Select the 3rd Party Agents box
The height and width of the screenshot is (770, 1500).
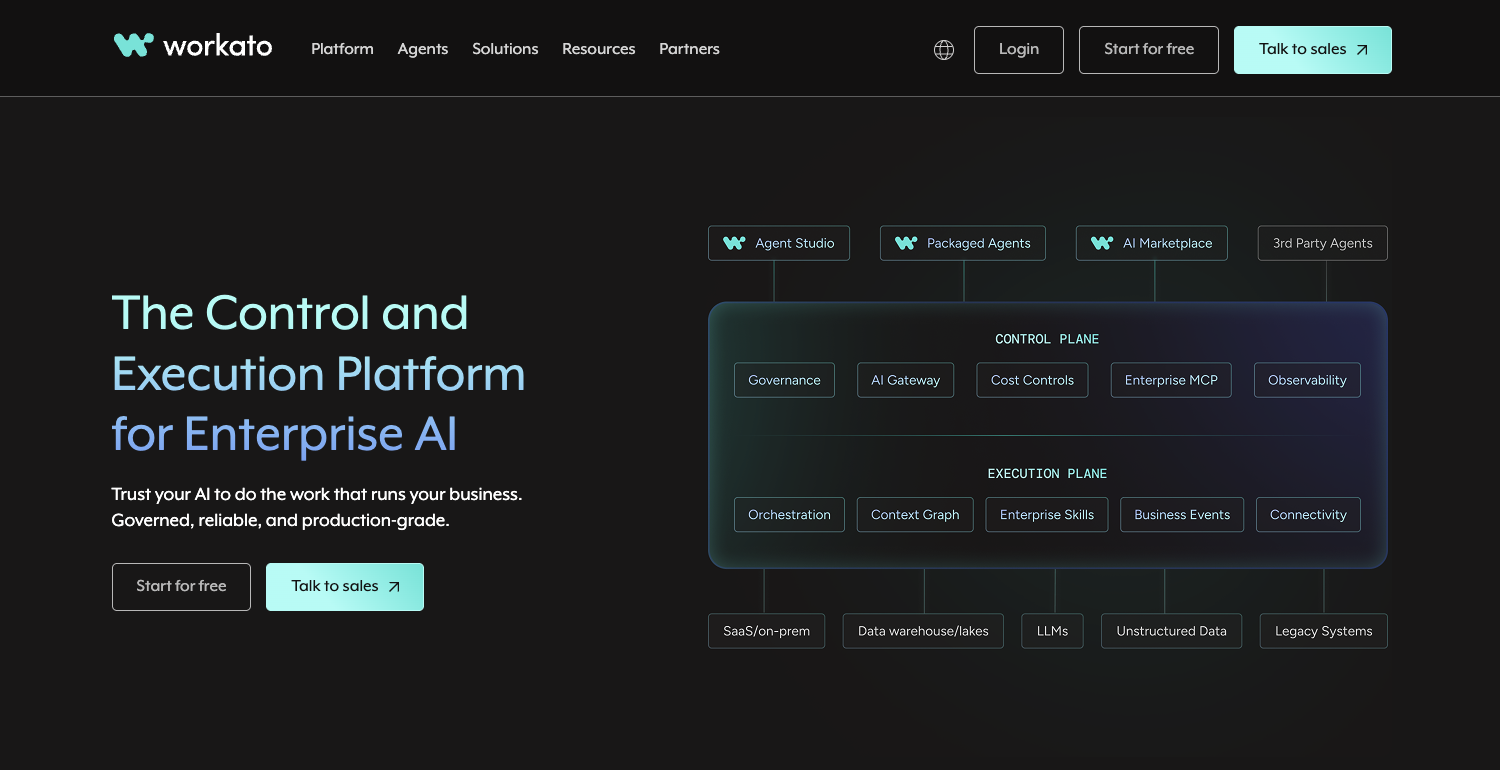1323,243
